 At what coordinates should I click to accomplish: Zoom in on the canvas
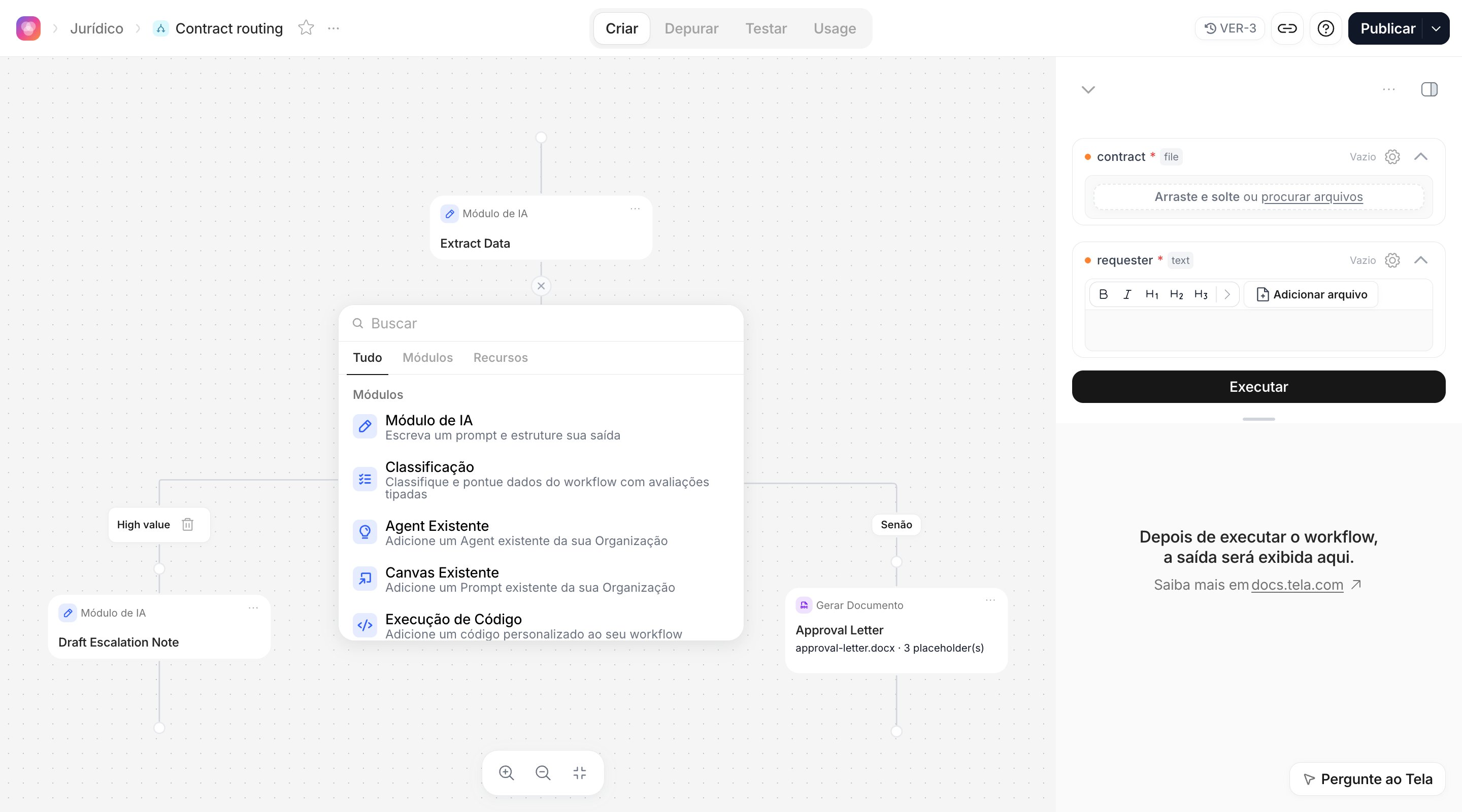point(506,773)
